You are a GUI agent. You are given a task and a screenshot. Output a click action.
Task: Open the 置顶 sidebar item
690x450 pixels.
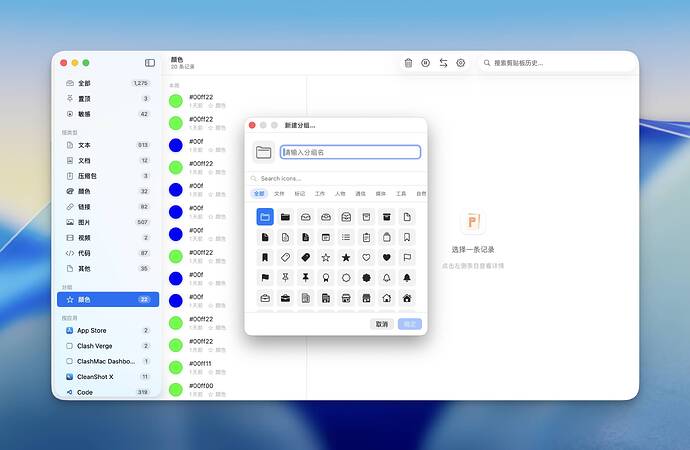(x=108, y=99)
